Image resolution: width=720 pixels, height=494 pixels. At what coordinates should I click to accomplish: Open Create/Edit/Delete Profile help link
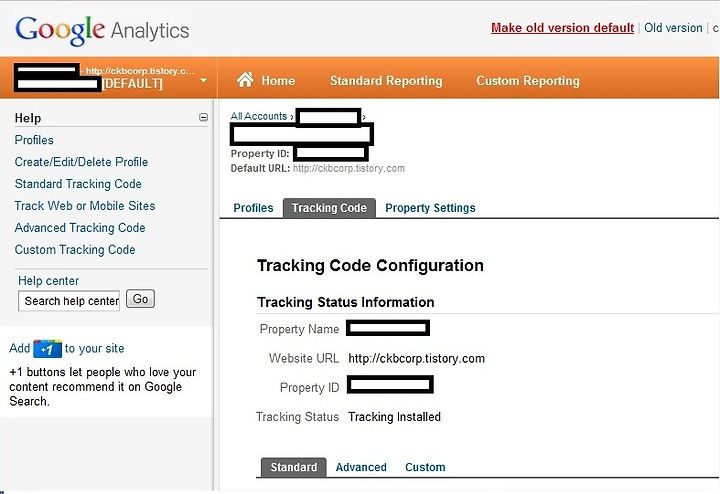(x=81, y=162)
